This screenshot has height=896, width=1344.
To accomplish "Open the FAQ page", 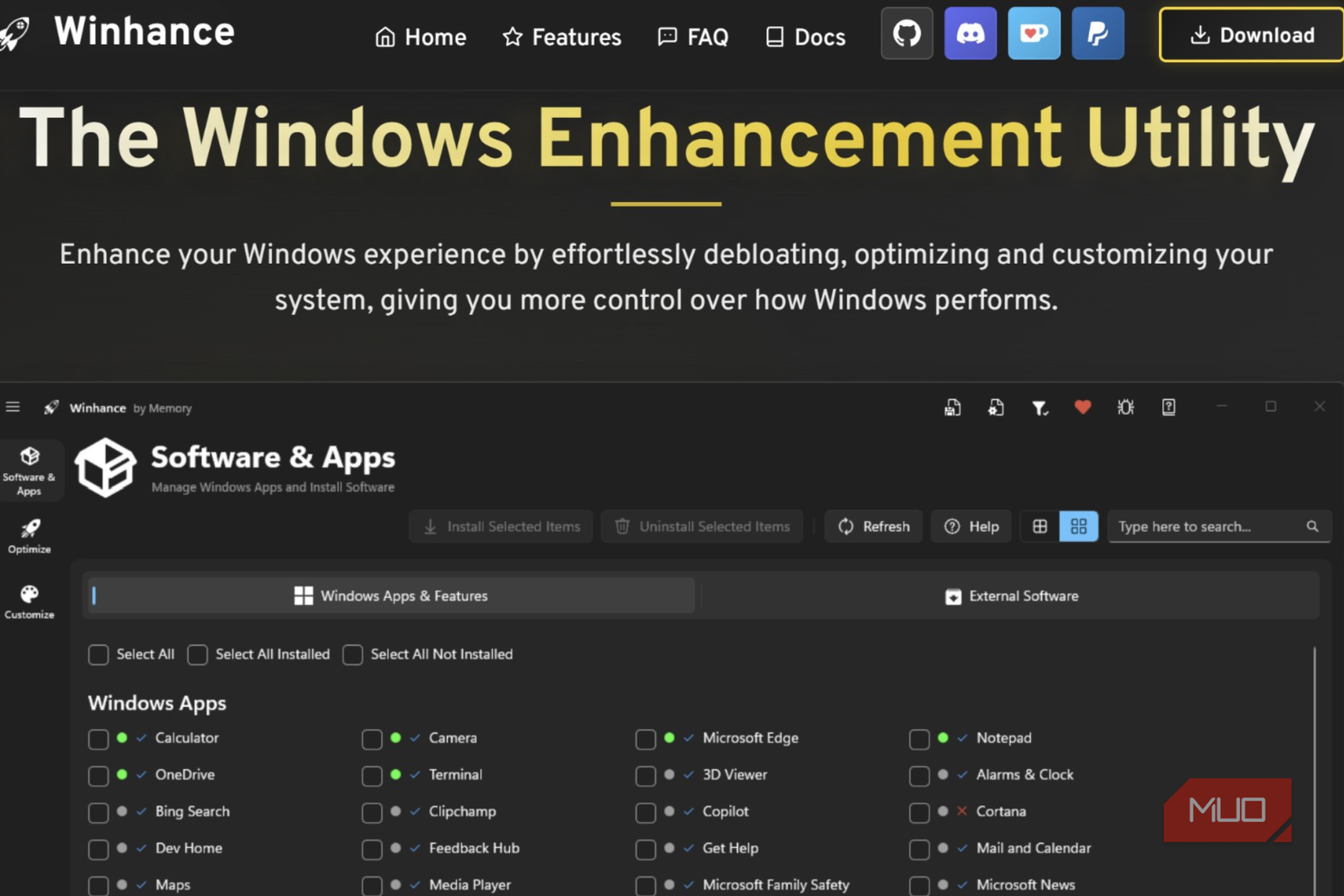I will 693,36.
